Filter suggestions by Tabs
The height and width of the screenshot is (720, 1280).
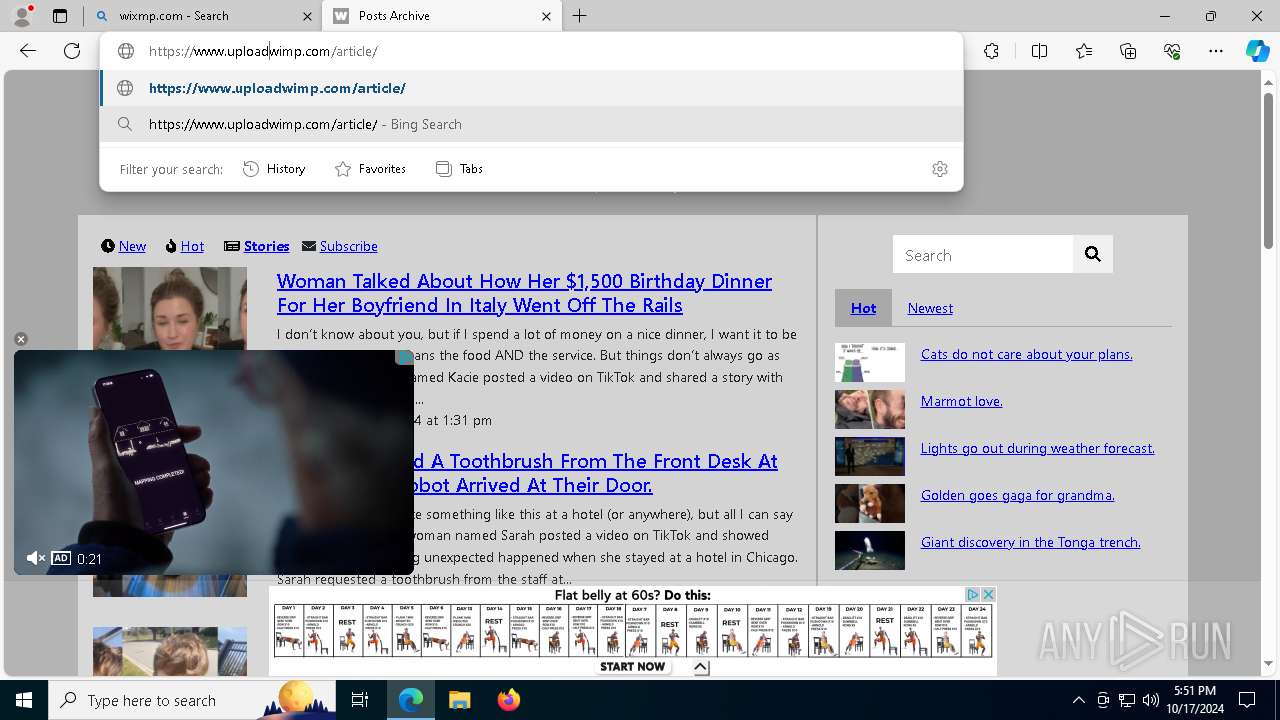[x=459, y=169]
